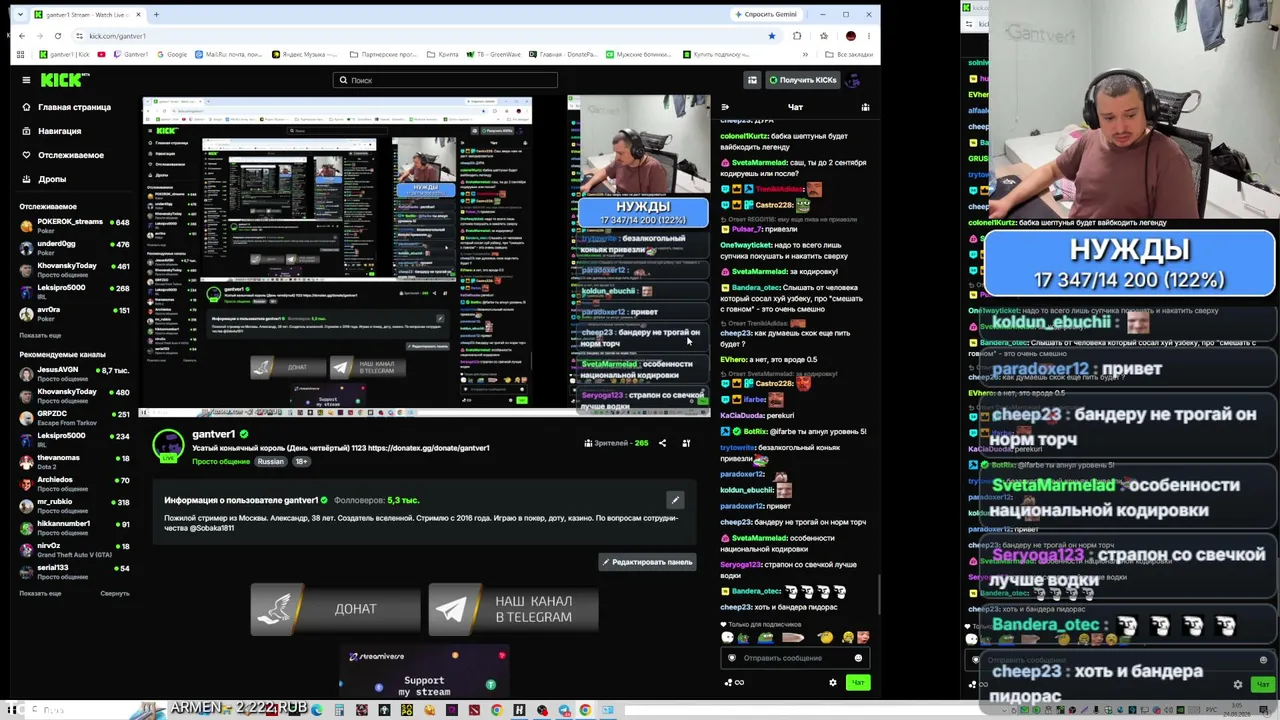This screenshot has height=720, width=1280.
Task: Open thevanomas recommended channel
Action: pyautogui.click(x=74, y=460)
